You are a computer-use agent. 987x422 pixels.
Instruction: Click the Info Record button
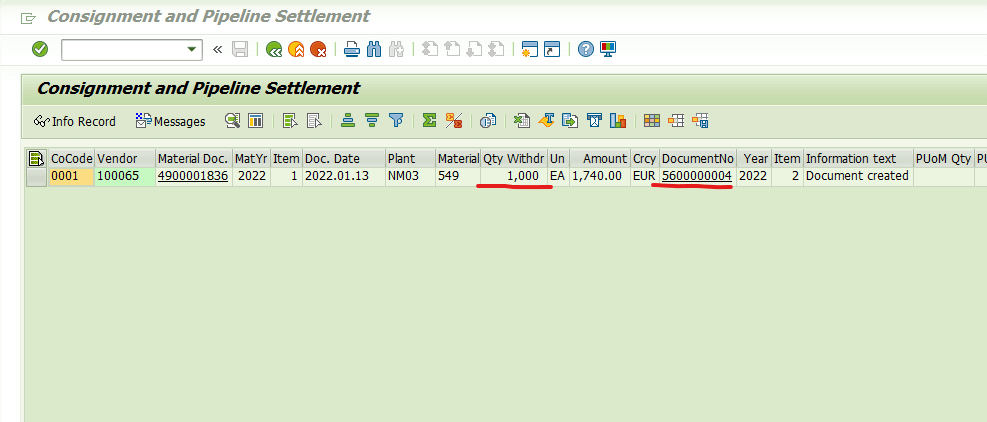75,122
